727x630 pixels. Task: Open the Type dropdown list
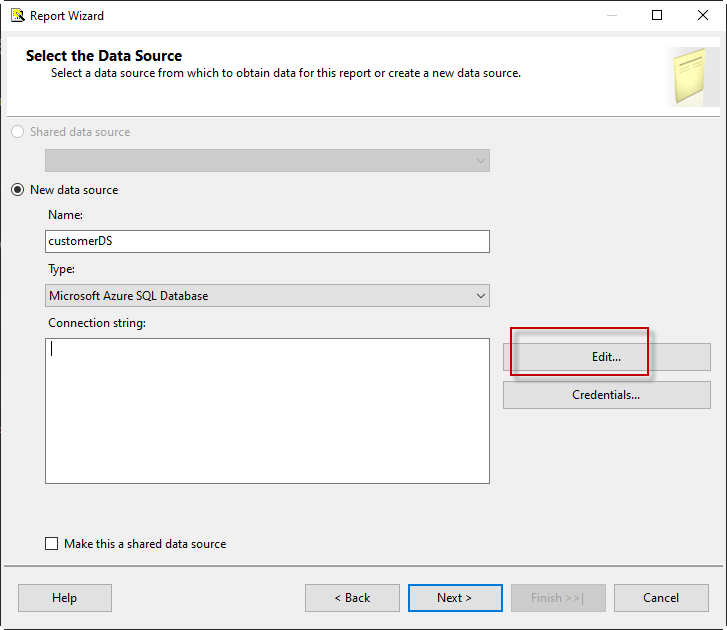click(x=267, y=296)
